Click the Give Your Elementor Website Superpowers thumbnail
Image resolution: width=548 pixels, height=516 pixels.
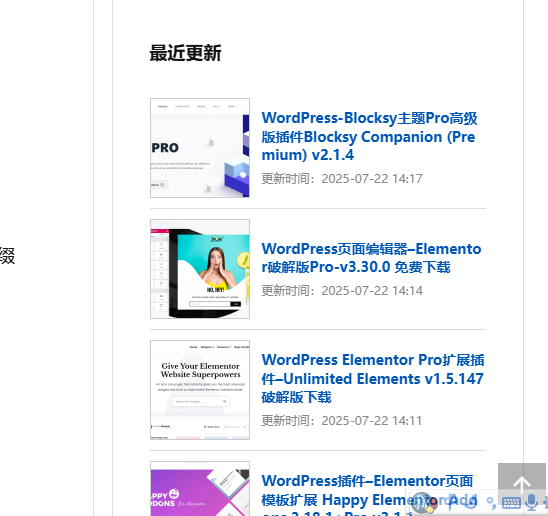click(x=200, y=390)
